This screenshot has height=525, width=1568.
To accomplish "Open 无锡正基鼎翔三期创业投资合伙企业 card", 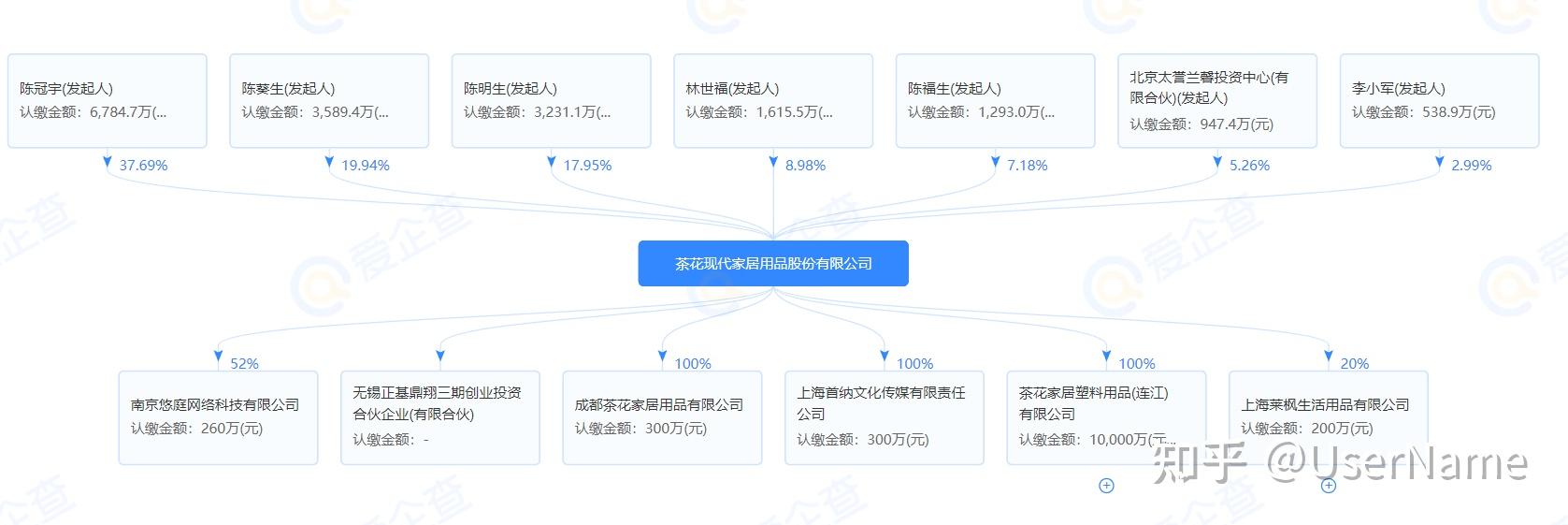I will pos(440,418).
